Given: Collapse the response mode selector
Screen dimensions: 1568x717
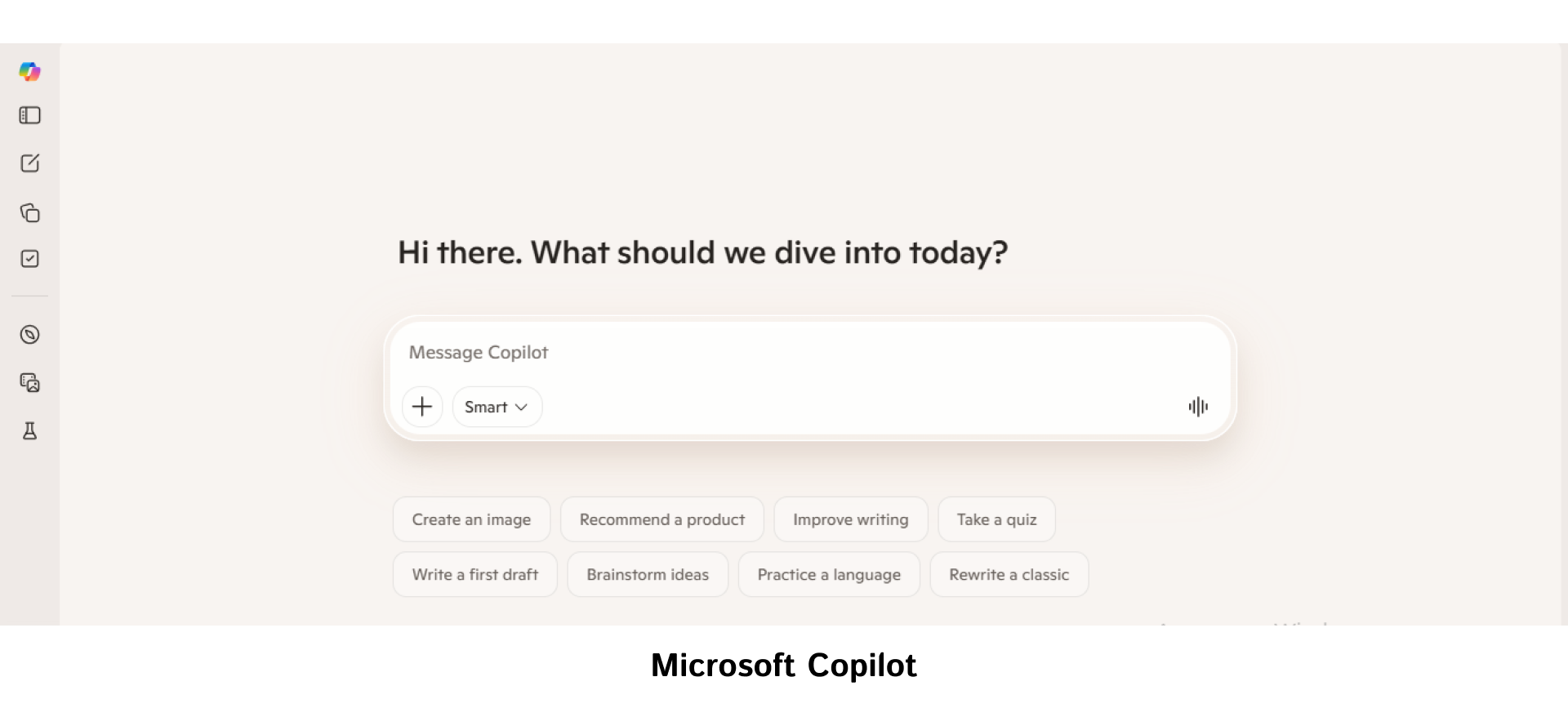Looking at the screenshot, I should pyautogui.click(x=496, y=406).
